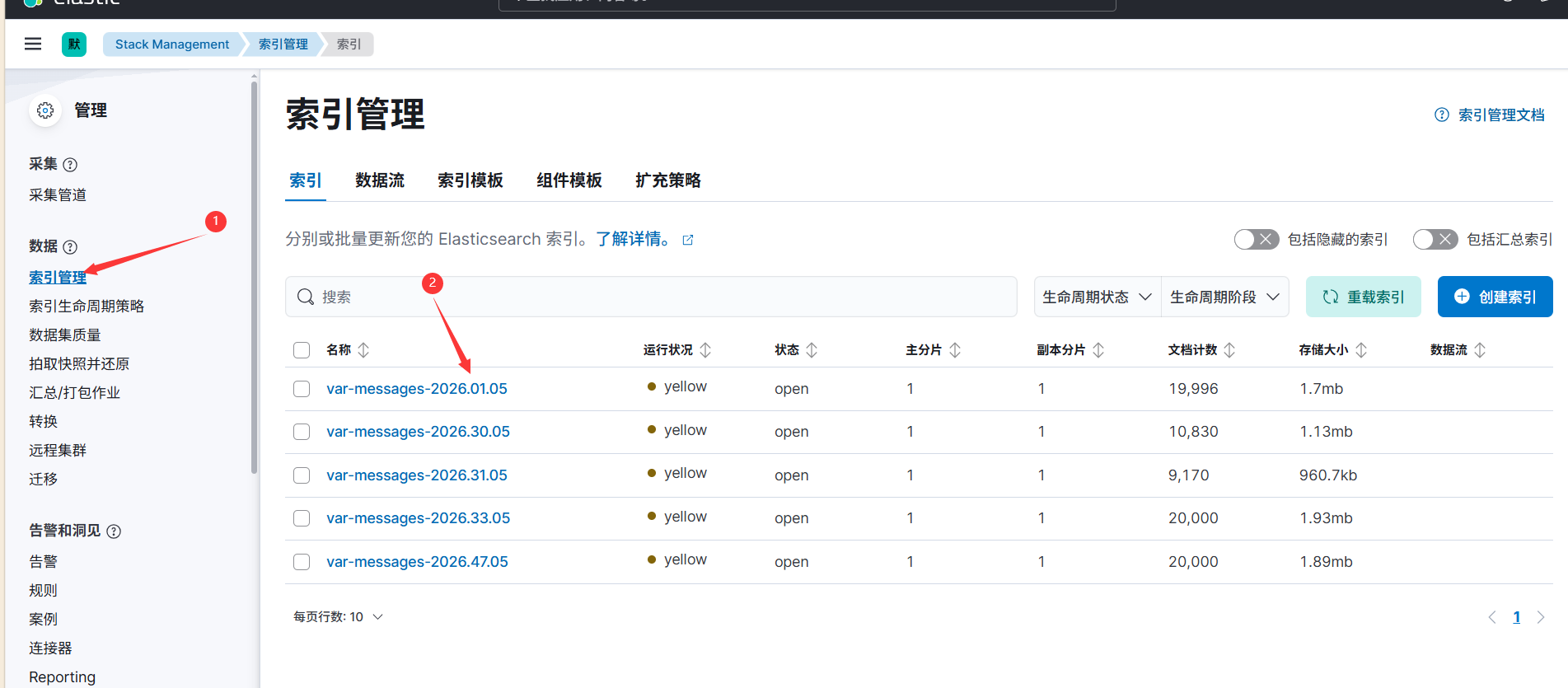Check the var-messages-2026.30.05 row checkbox
Image resolution: width=1568 pixels, height=688 pixels.
(302, 432)
